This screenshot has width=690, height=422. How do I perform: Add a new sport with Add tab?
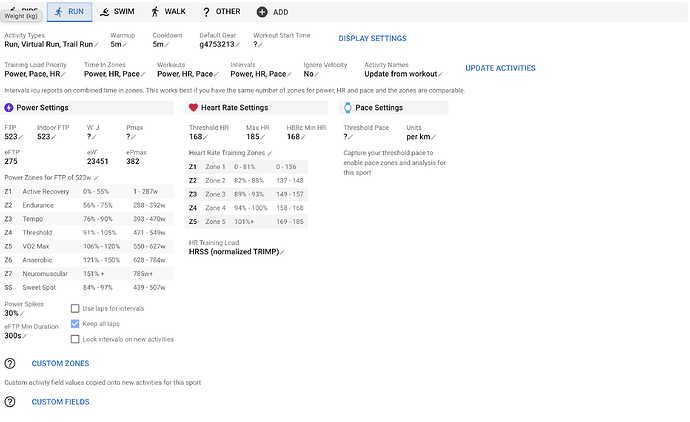pyautogui.click(x=272, y=12)
